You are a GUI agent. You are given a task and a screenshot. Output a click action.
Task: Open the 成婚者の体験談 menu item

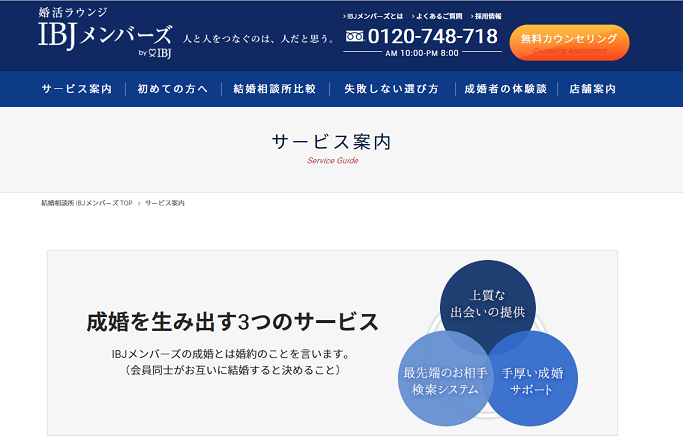[x=506, y=89]
